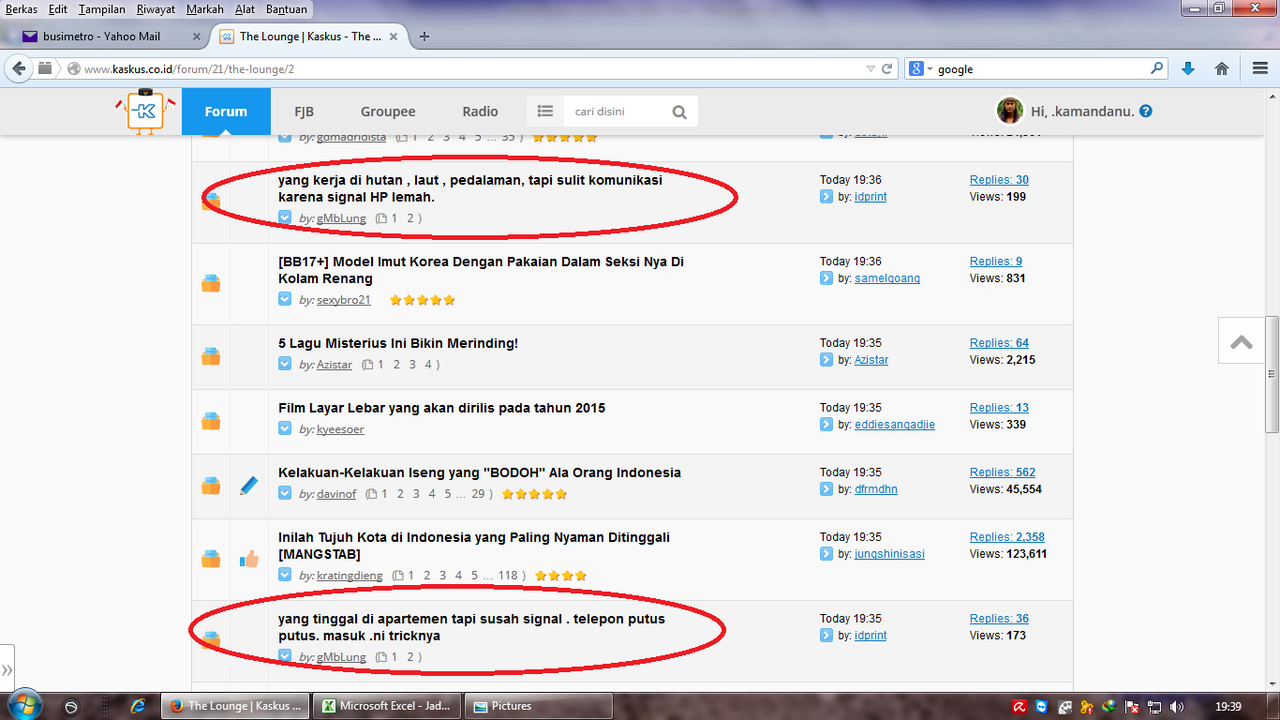Expand preview arrow for 5 Lagu Misterius thread
Image resolution: width=1280 pixels, height=720 pixels.
pos(285,365)
